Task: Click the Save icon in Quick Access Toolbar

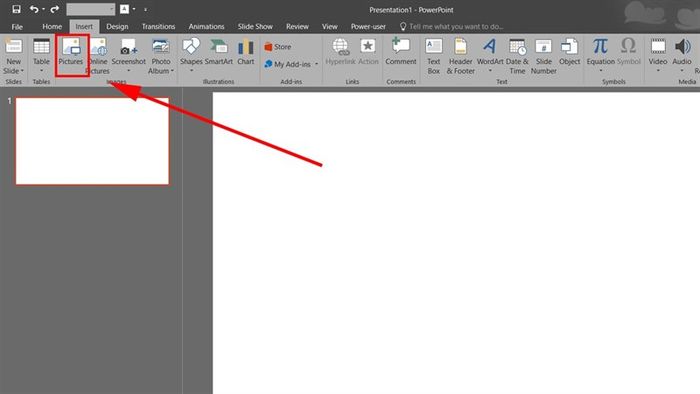Action: pos(17,9)
